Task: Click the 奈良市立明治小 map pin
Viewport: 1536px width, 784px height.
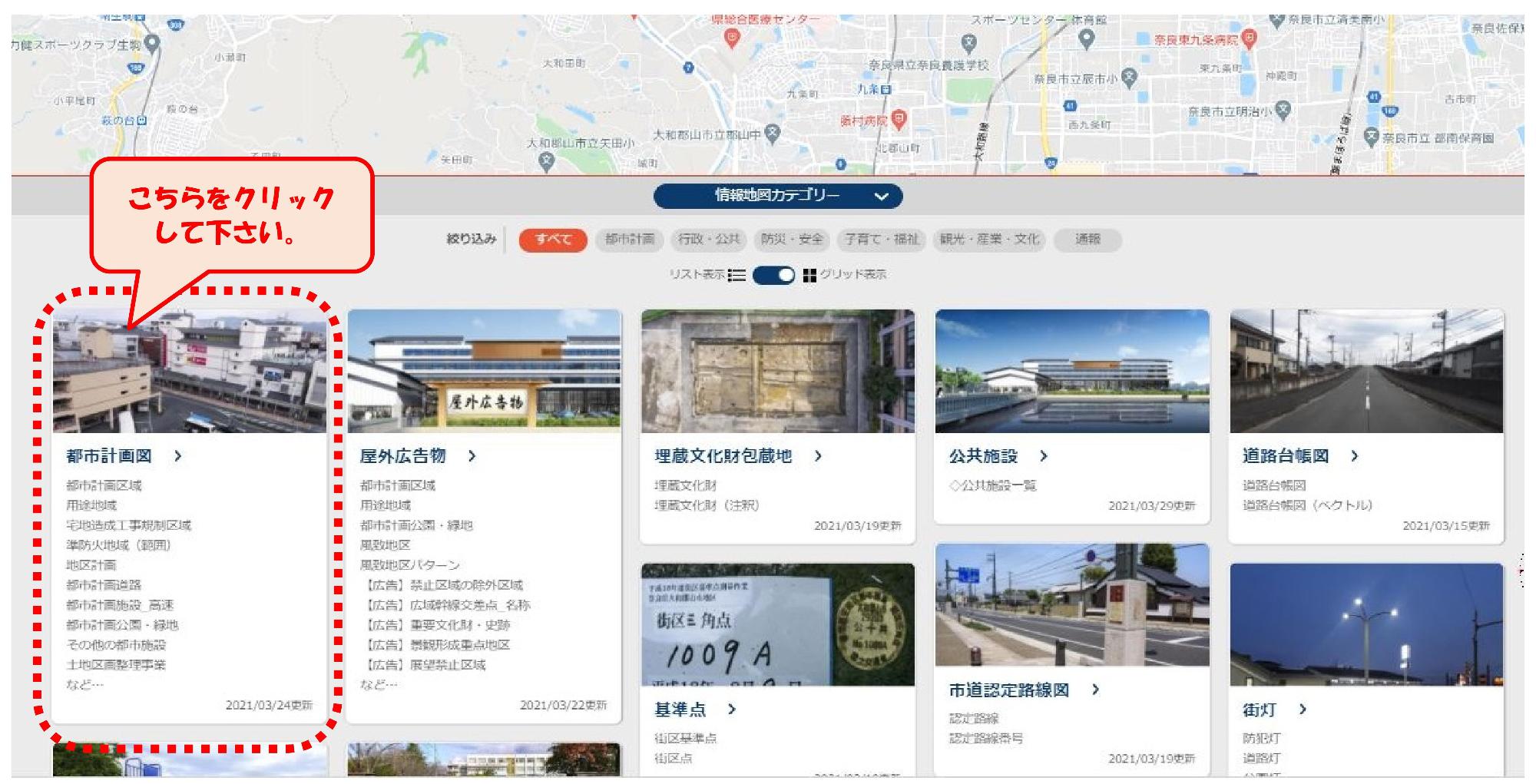Action: coord(1283,111)
